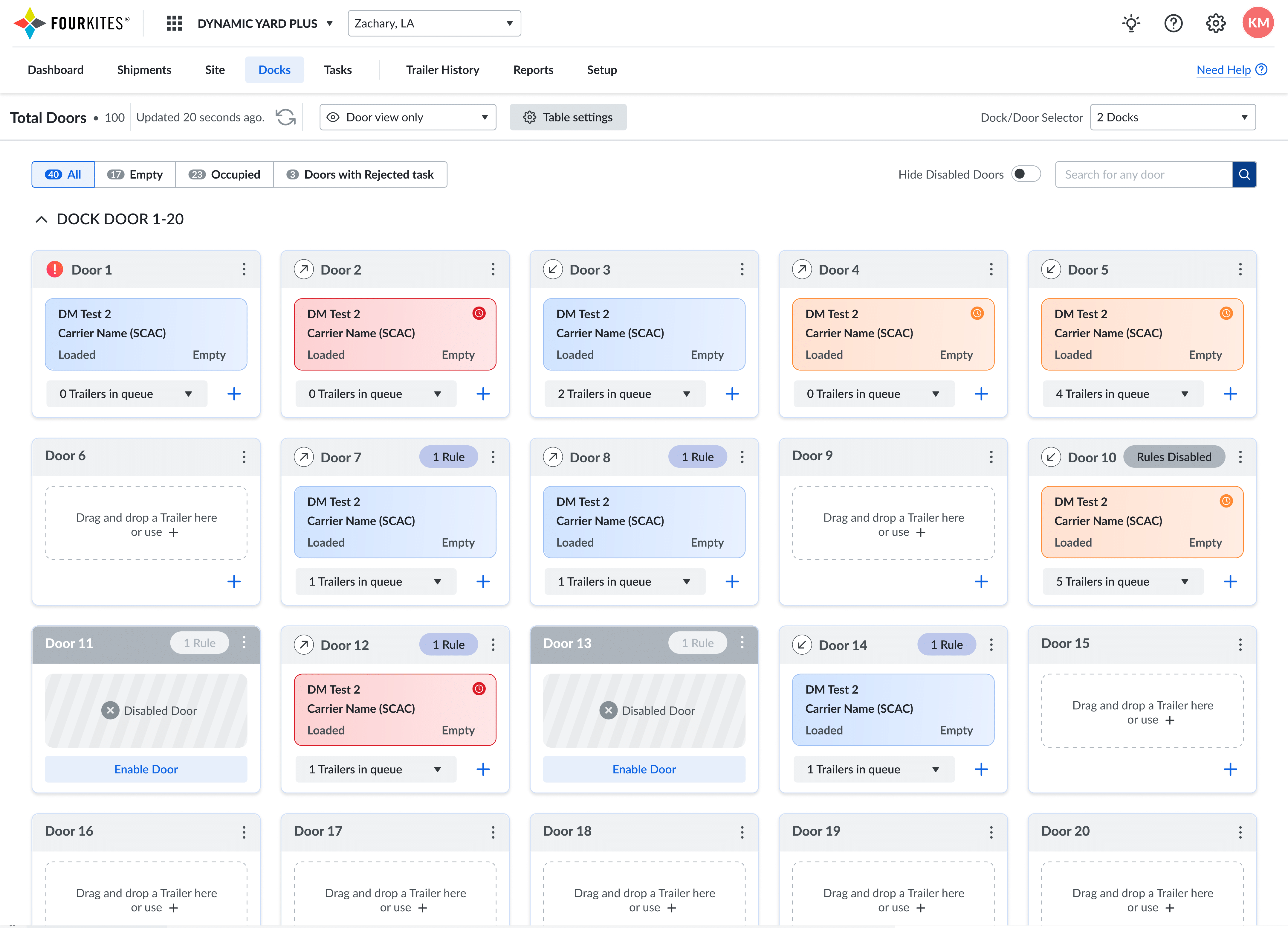
Task: Open the Door view only dropdown
Action: coord(408,117)
